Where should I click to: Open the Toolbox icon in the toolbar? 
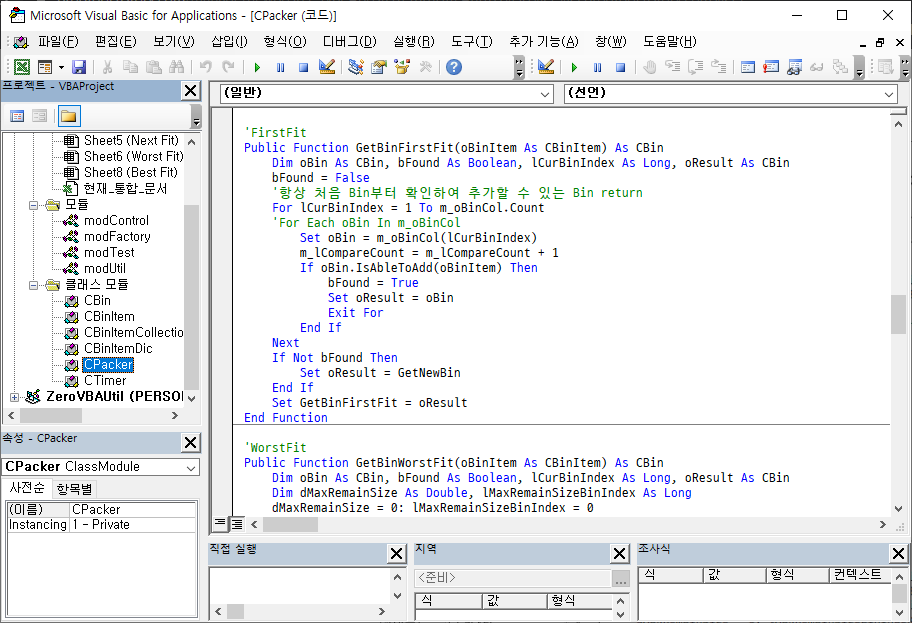[425, 67]
